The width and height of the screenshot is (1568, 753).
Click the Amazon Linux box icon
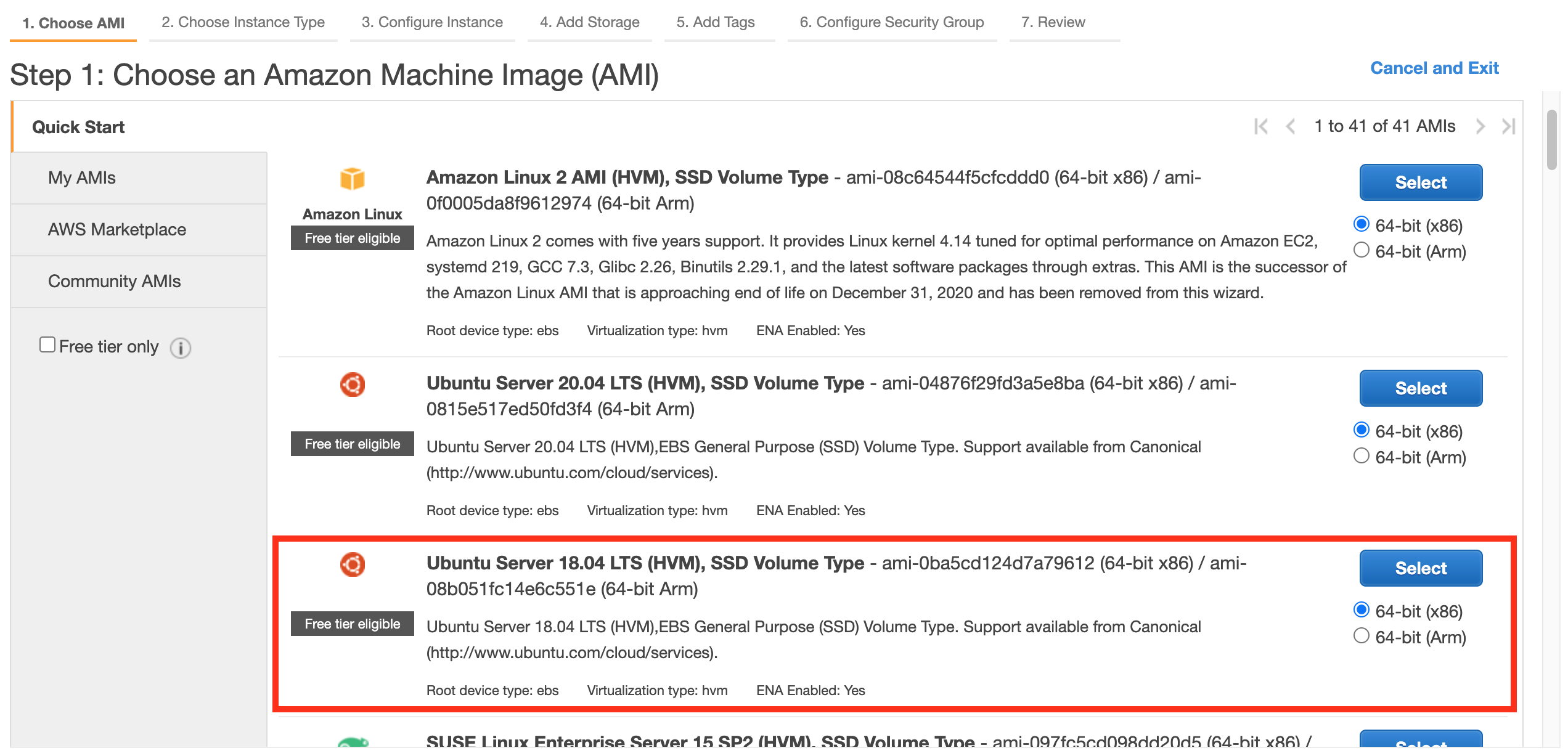(x=352, y=179)
